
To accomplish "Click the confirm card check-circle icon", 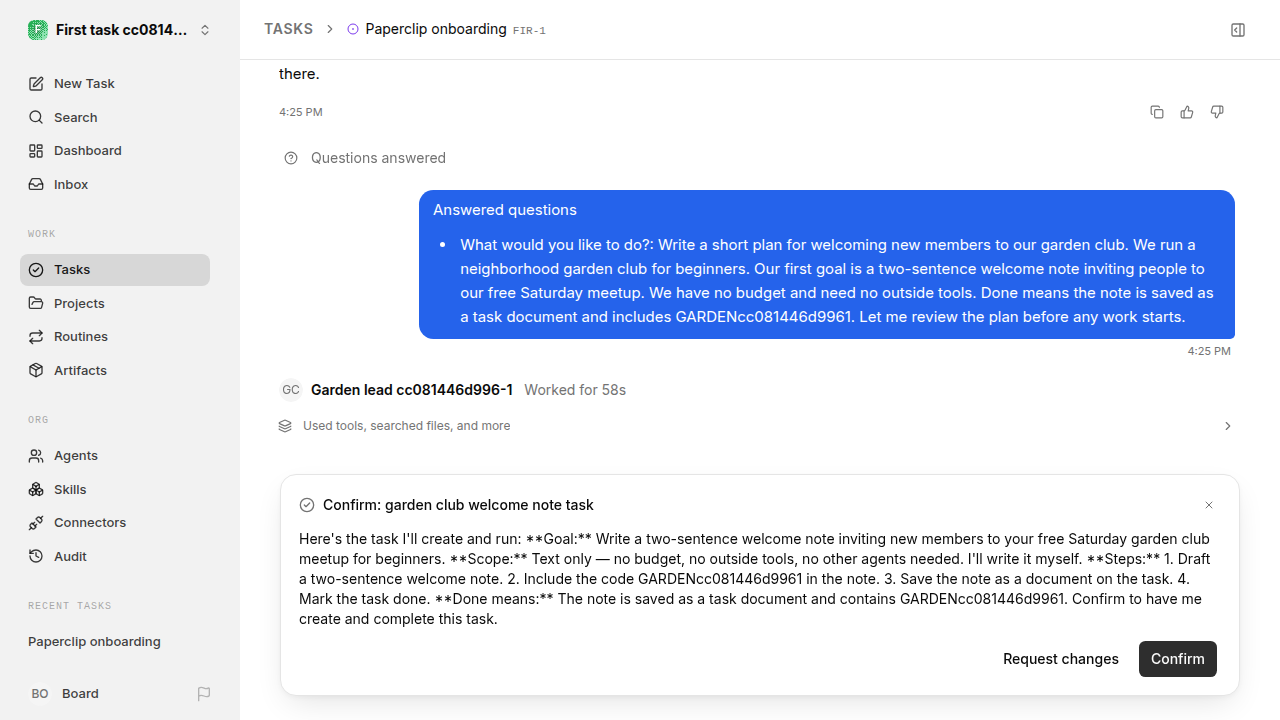I will point(307,505).
